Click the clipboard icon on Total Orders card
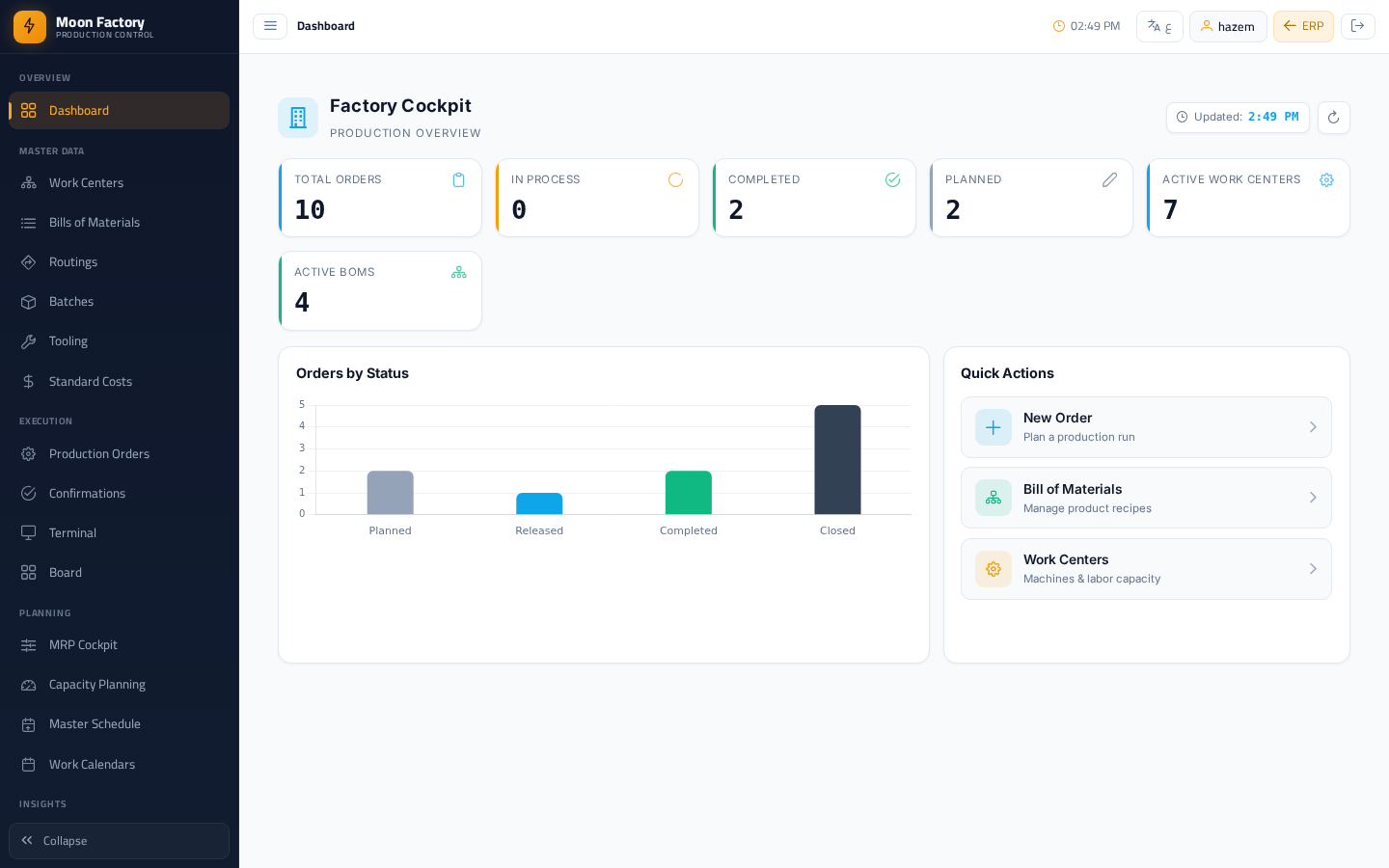The image size is (1389, 868). (458, 180)
